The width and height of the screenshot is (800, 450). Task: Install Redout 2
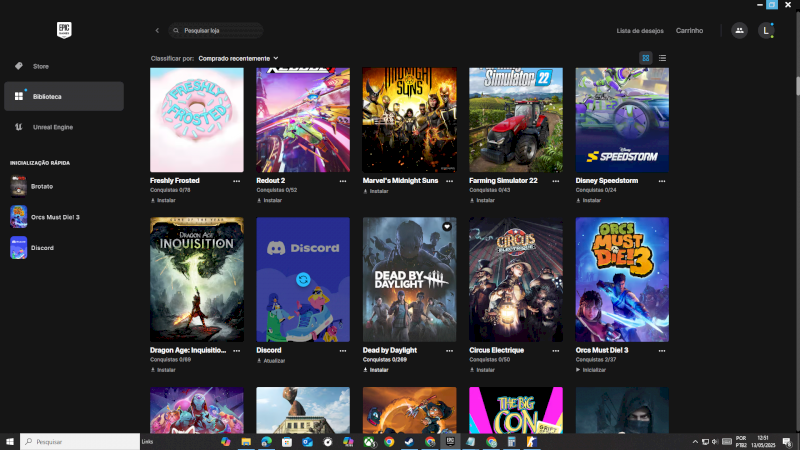coord(269,201)
